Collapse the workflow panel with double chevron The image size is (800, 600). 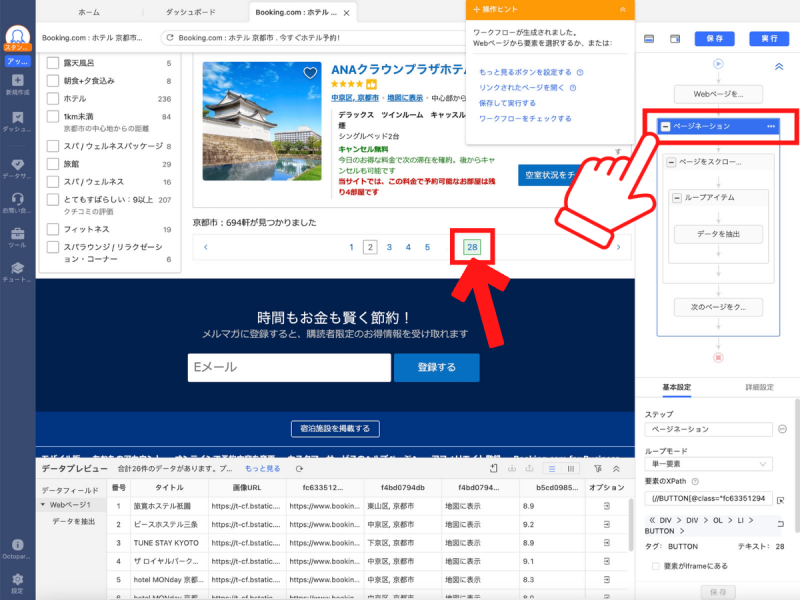[x=779, y=66]
